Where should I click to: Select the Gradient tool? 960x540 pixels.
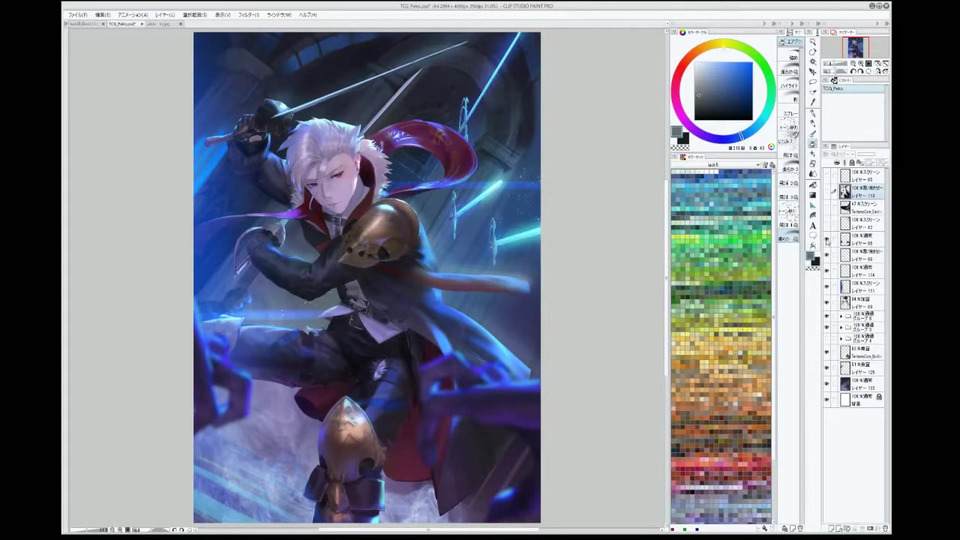tap(812, 195)
